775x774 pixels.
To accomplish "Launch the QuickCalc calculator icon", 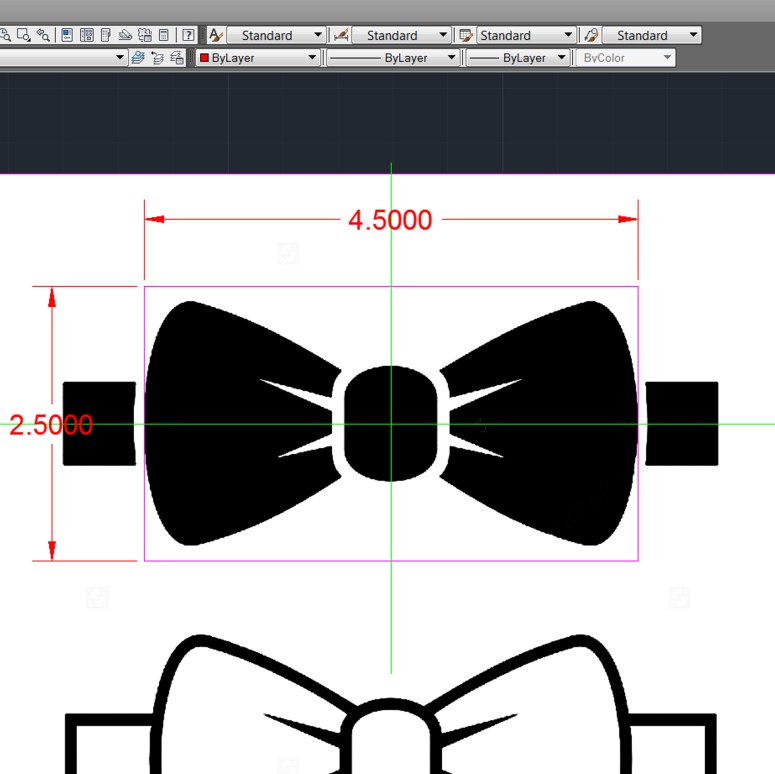I will tap(164, 35).
